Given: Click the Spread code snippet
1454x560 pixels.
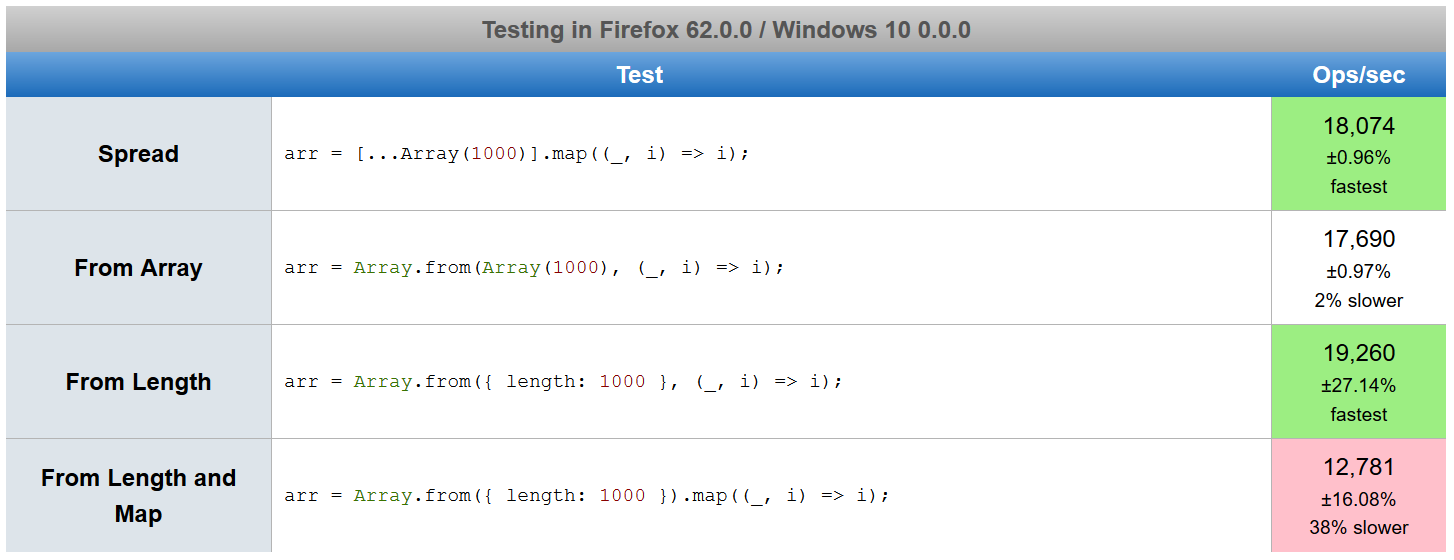Looking at the screenshot, I should point(517,154).
